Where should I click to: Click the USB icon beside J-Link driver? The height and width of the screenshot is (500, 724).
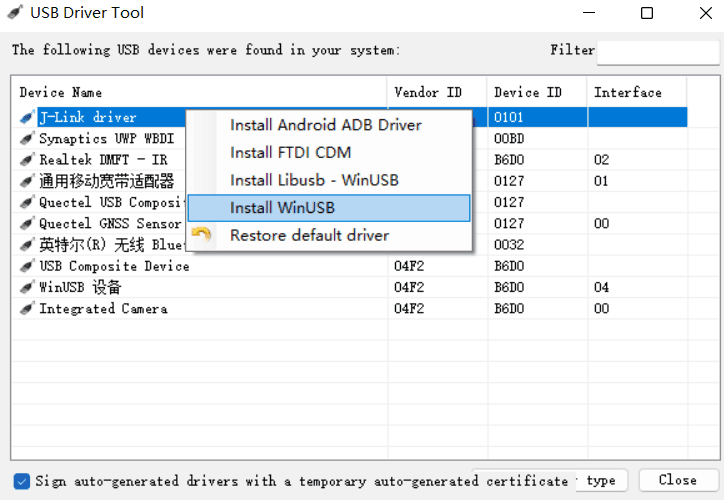pos(27,118)
